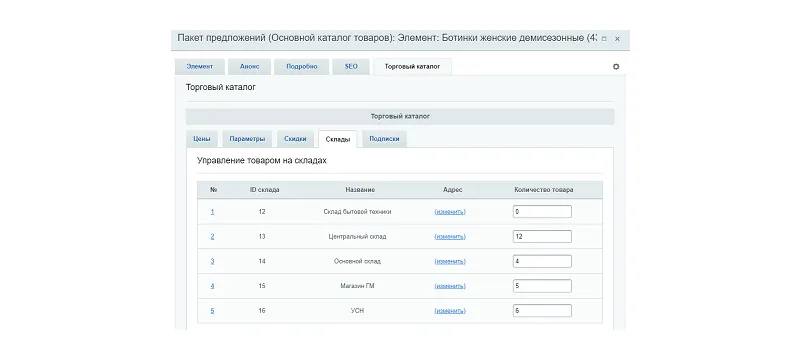Select the УСН name cell

pos(357,311)
